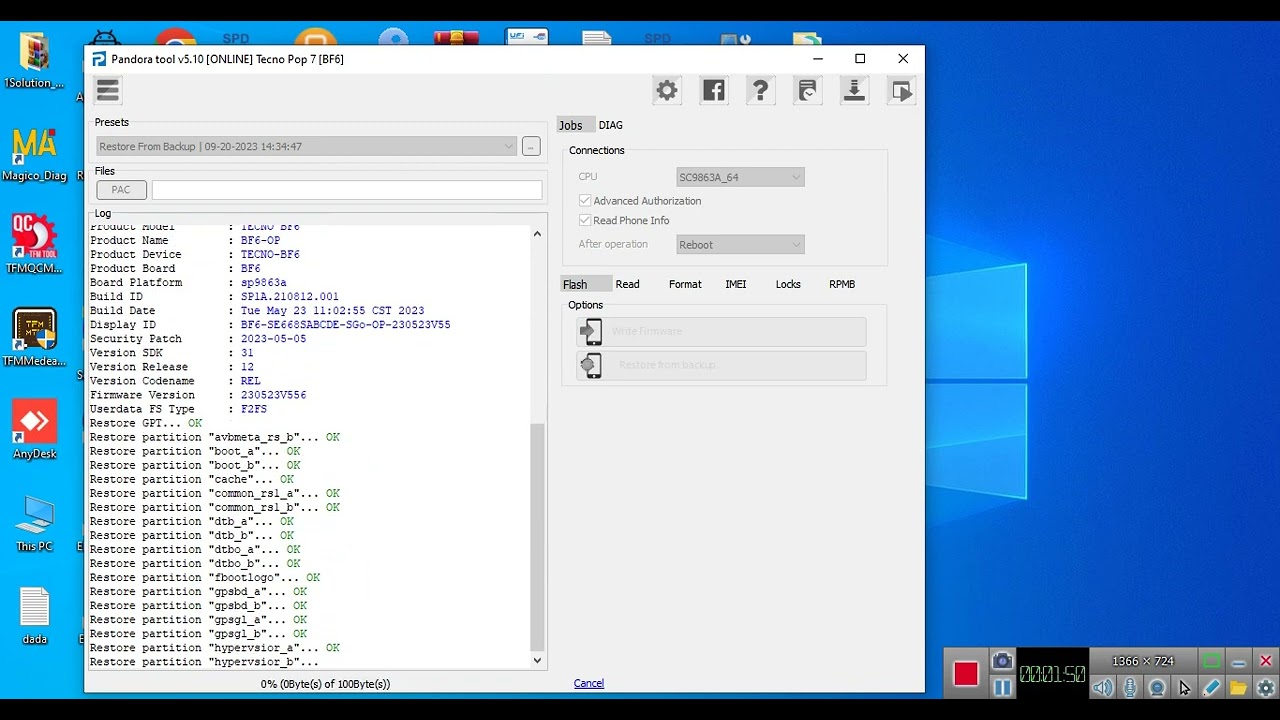
Task: Click the recorder 1366 × 724 resolution button
Action: pos(1143,661)
